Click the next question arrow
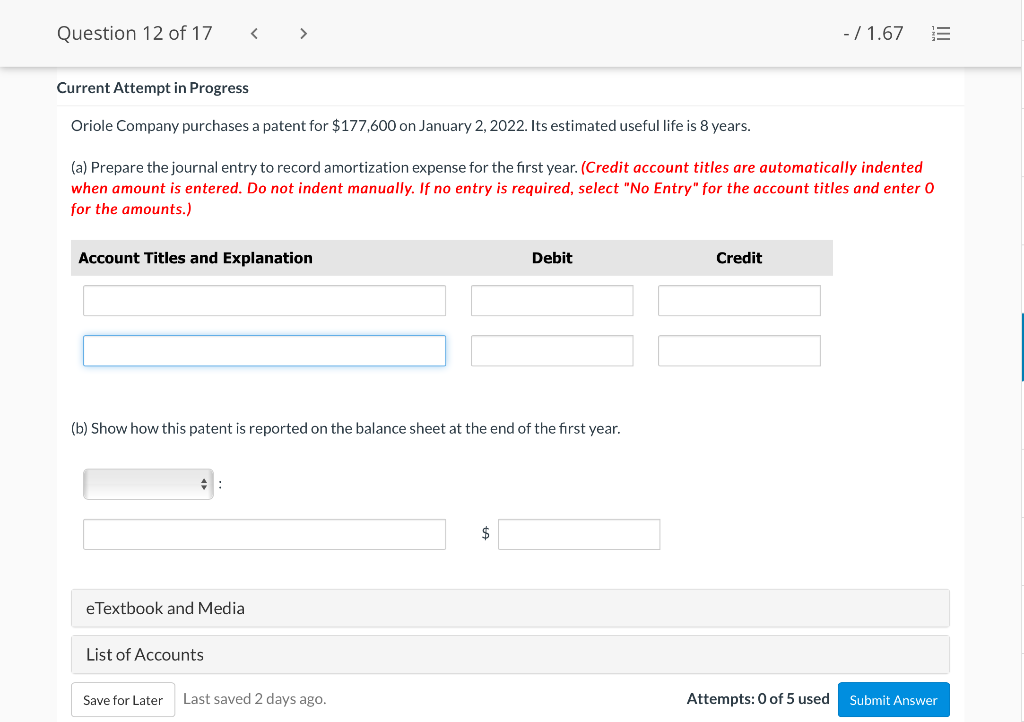Image resolution: width=1024 pixels, height=722 pixels. [303, 33]
